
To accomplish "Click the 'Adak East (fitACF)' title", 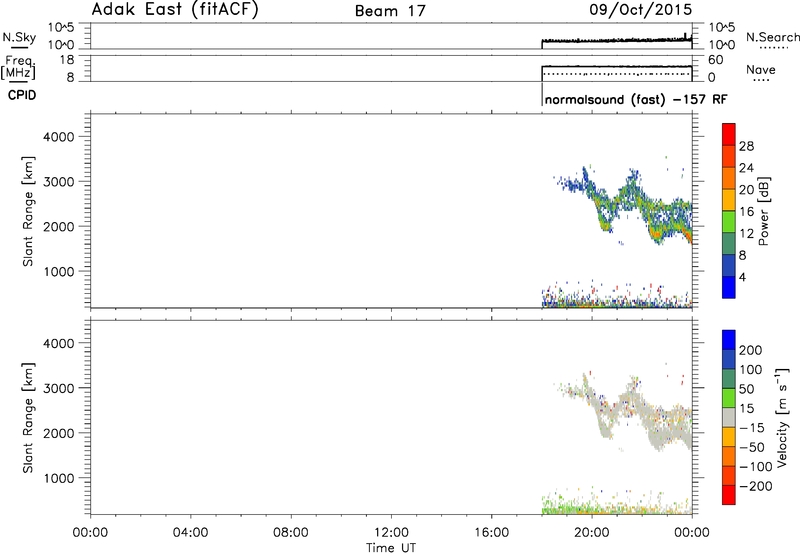I will (x=174, y=9).
